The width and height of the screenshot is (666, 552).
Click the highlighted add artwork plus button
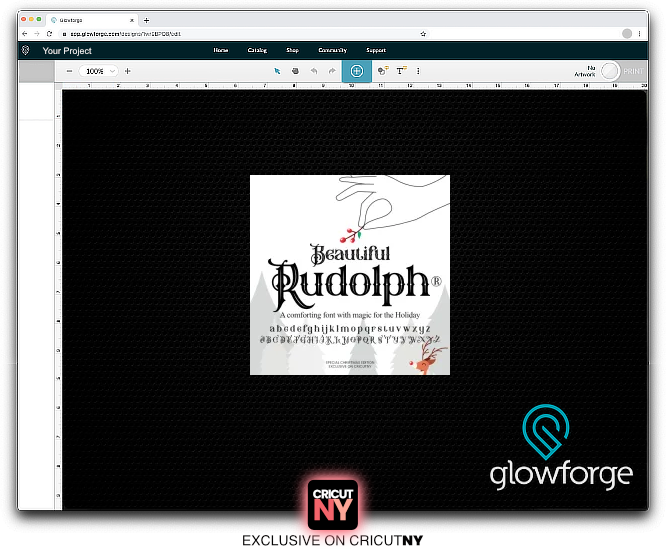(357, 71)
